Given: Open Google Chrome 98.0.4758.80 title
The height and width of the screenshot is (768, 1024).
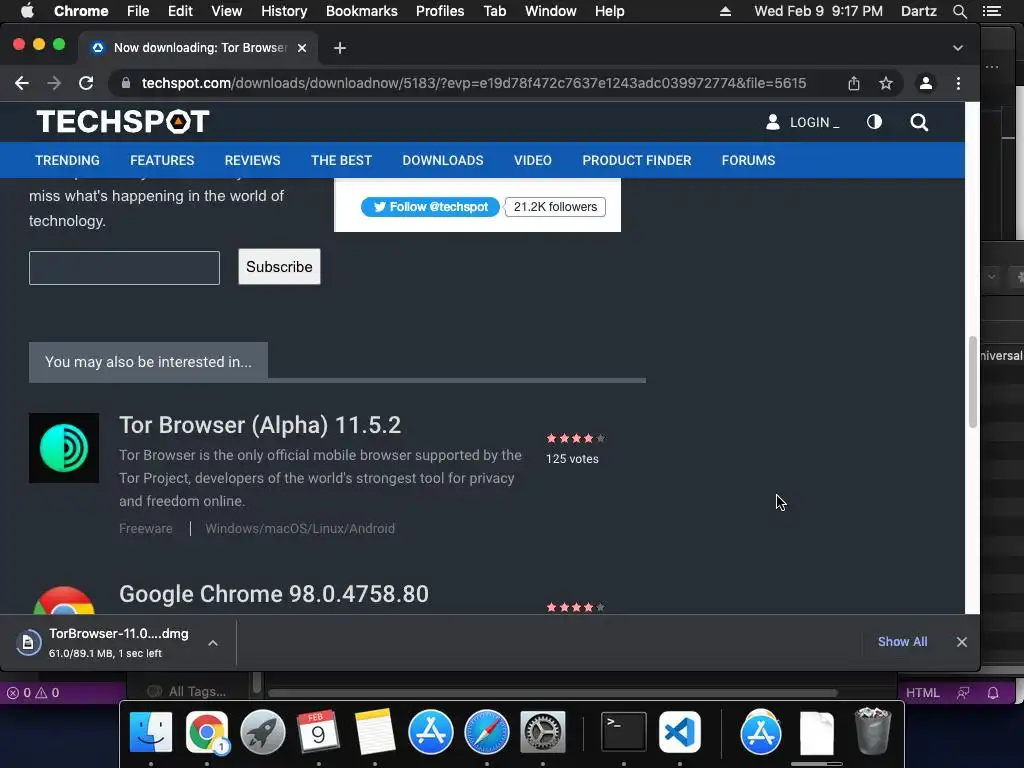Looking at the screenshot, I should (x=274, y=594).
